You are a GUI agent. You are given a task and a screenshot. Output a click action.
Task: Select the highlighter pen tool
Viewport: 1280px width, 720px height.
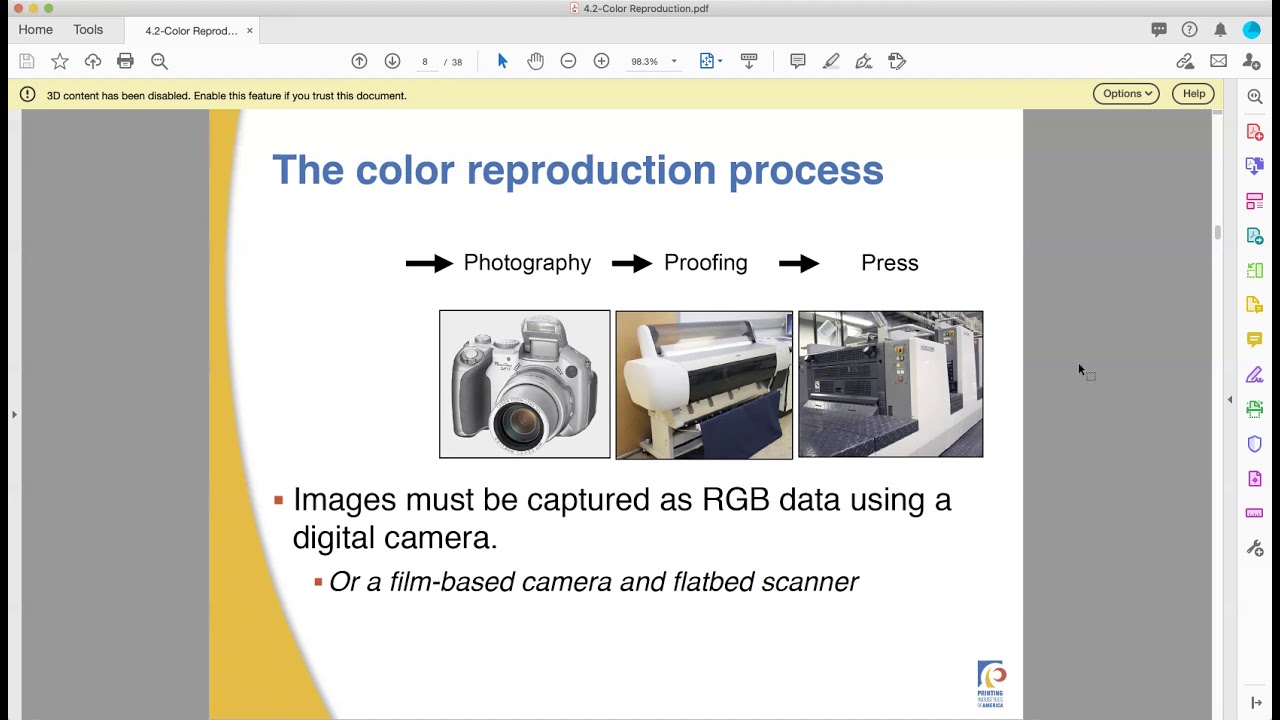click(831, 61)
